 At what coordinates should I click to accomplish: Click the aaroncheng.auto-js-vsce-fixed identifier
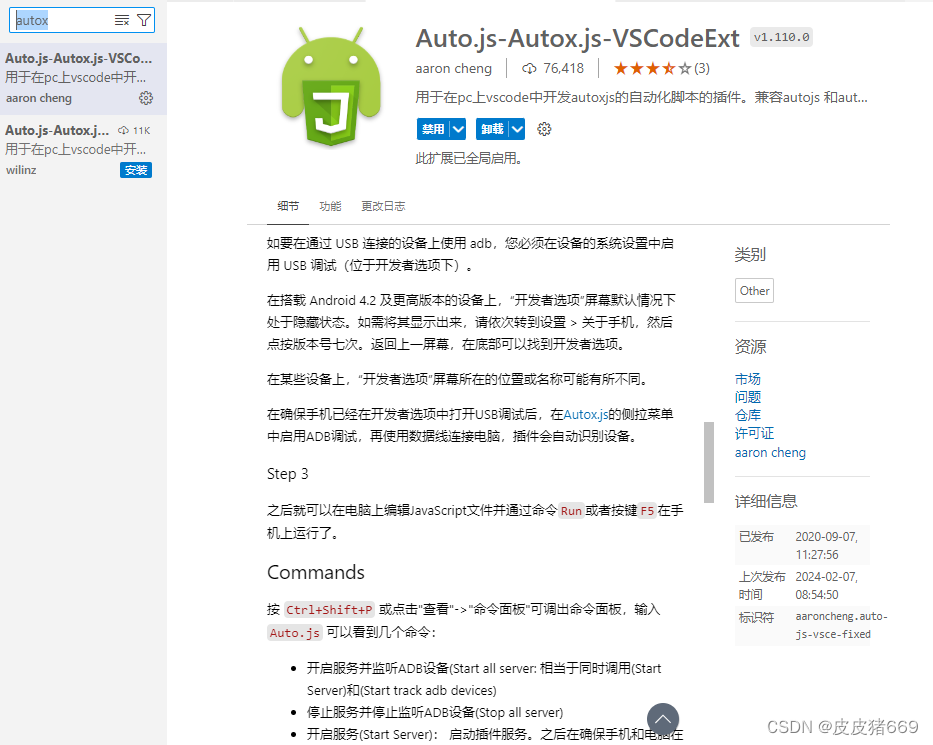pyautogui.click(x=841, y=625)
